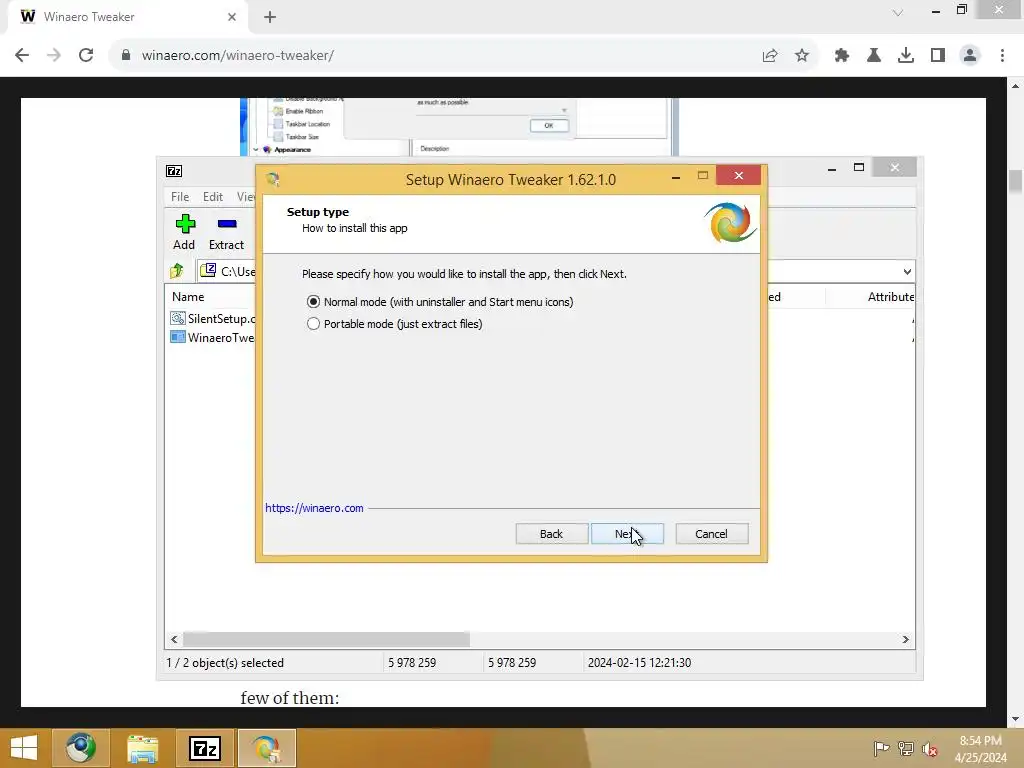Open the tab search chevron
This screenshot has width=1024, height=768.
point(898,12)
